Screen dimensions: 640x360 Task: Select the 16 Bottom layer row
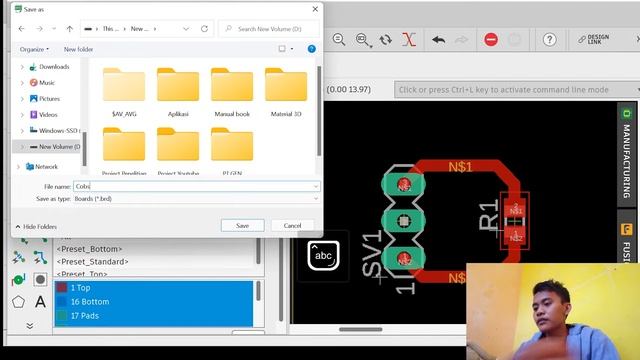pos(153,302)
